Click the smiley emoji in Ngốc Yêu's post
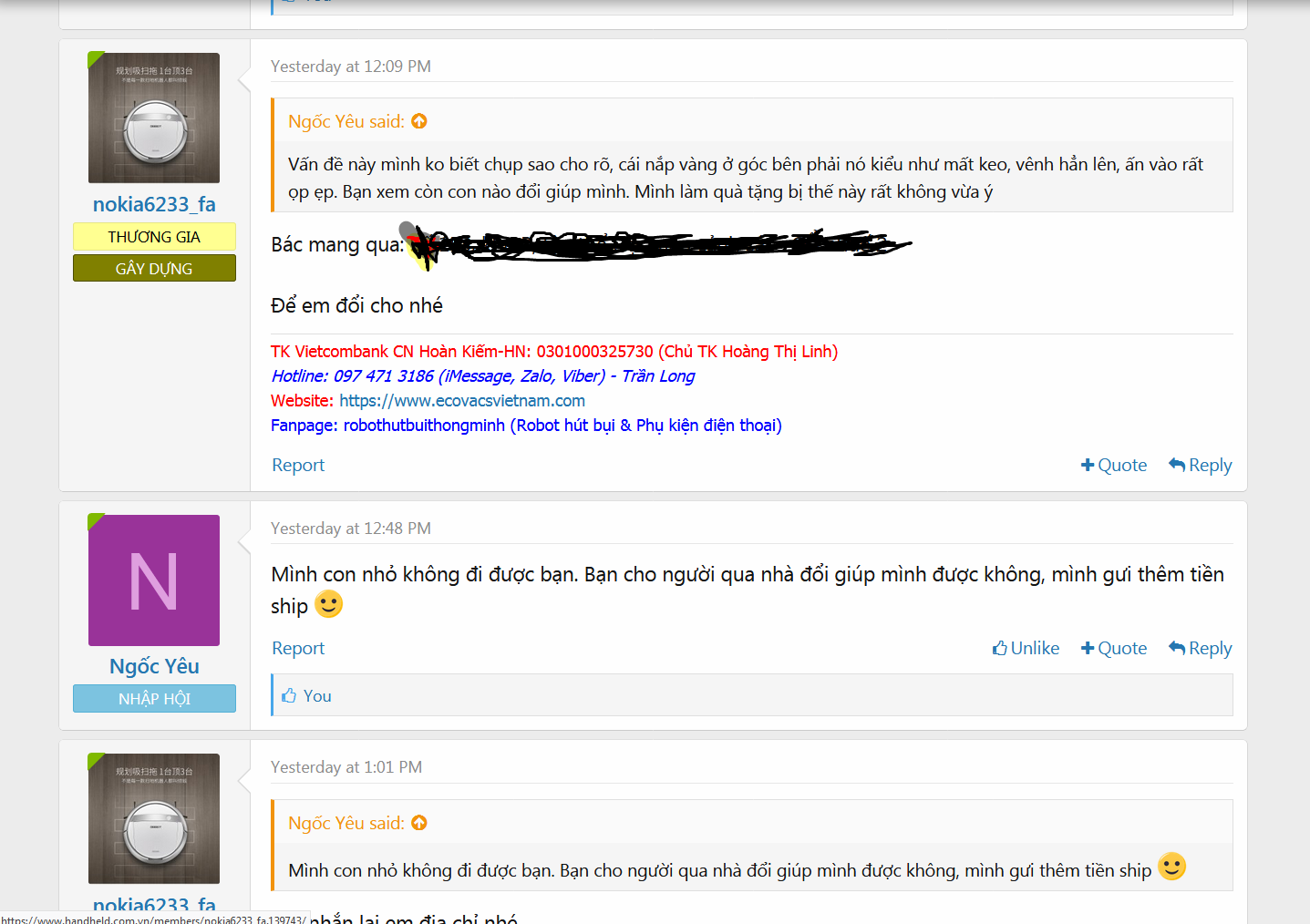Screen dimensions: 1310x924 [328, 604]
